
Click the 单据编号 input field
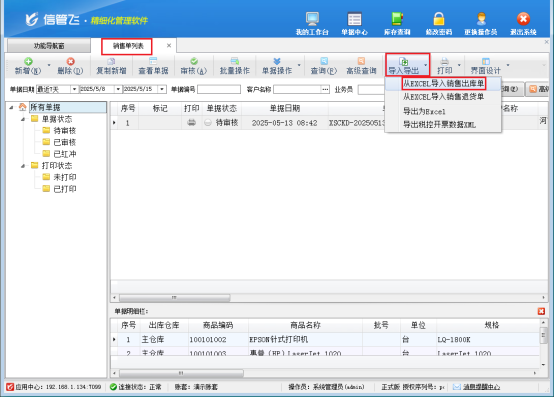[219, 89]
